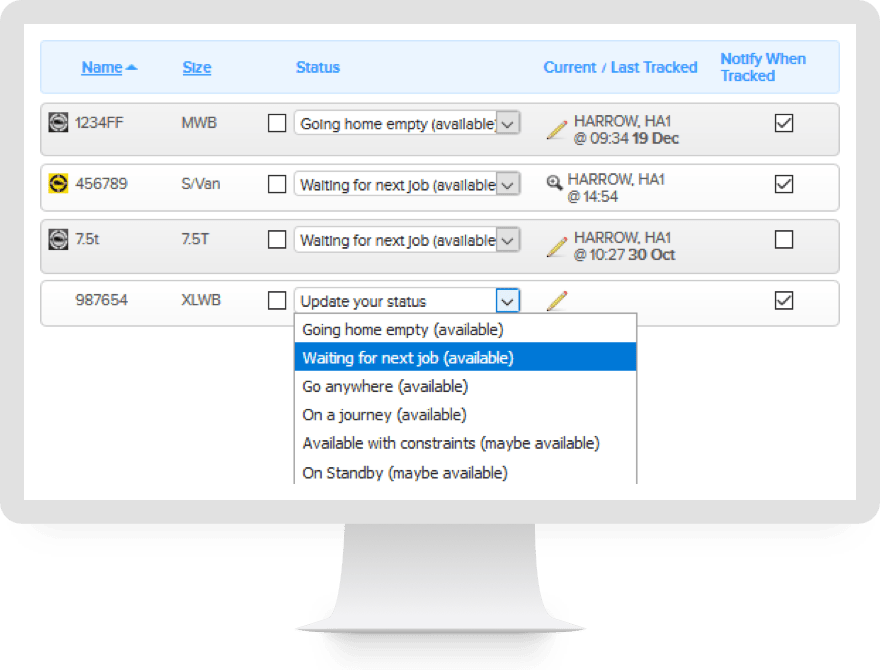Choose On a journey (available) option
This screenshot has width=880, height=670.
click(465, 415)
